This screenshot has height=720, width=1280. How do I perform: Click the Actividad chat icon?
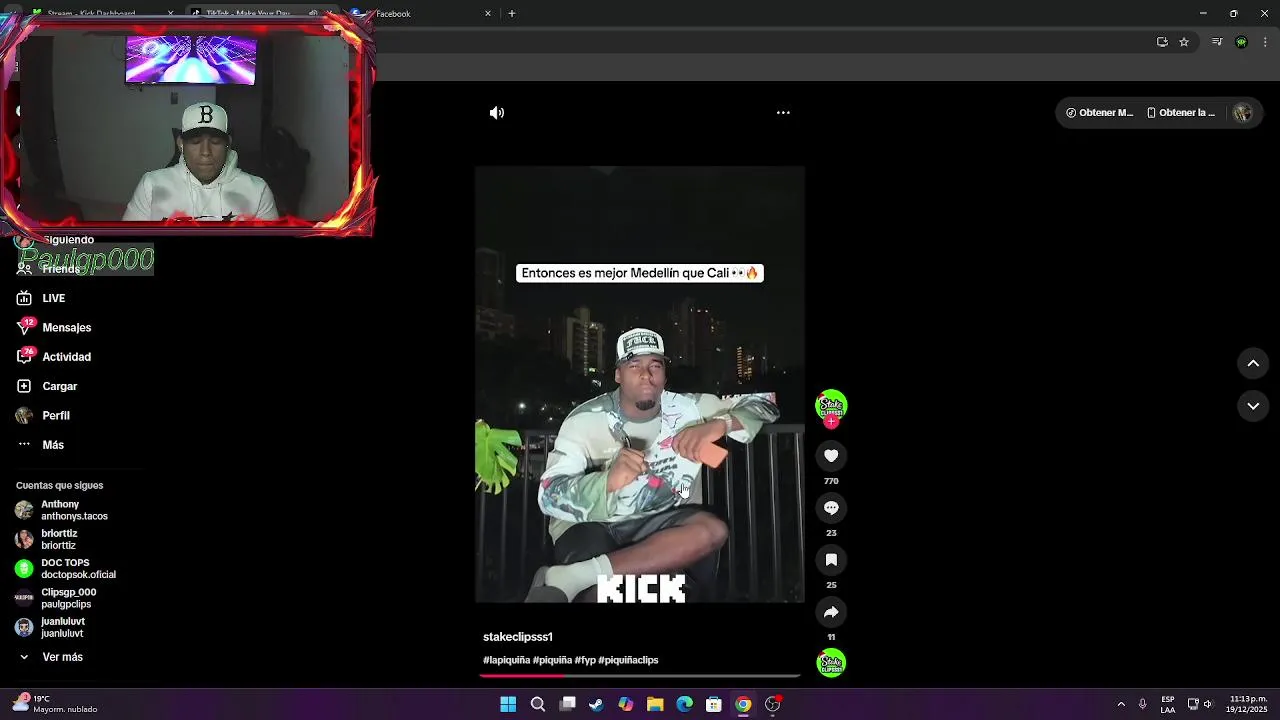click(x=24, y=357)
